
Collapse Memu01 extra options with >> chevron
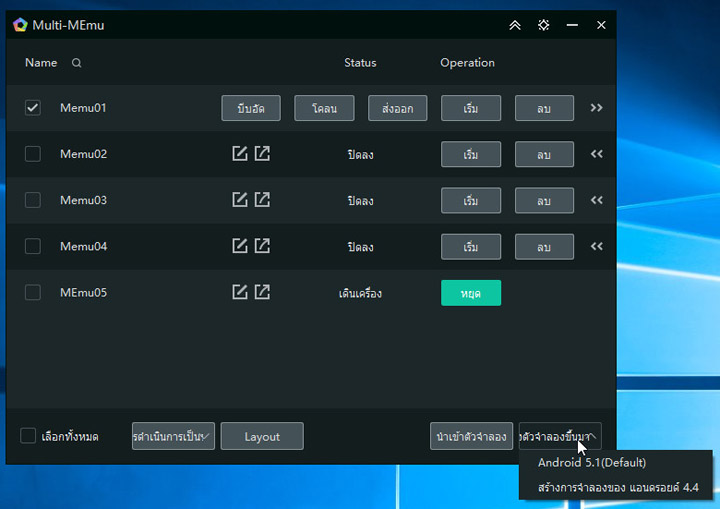click(x=596, y=108)
